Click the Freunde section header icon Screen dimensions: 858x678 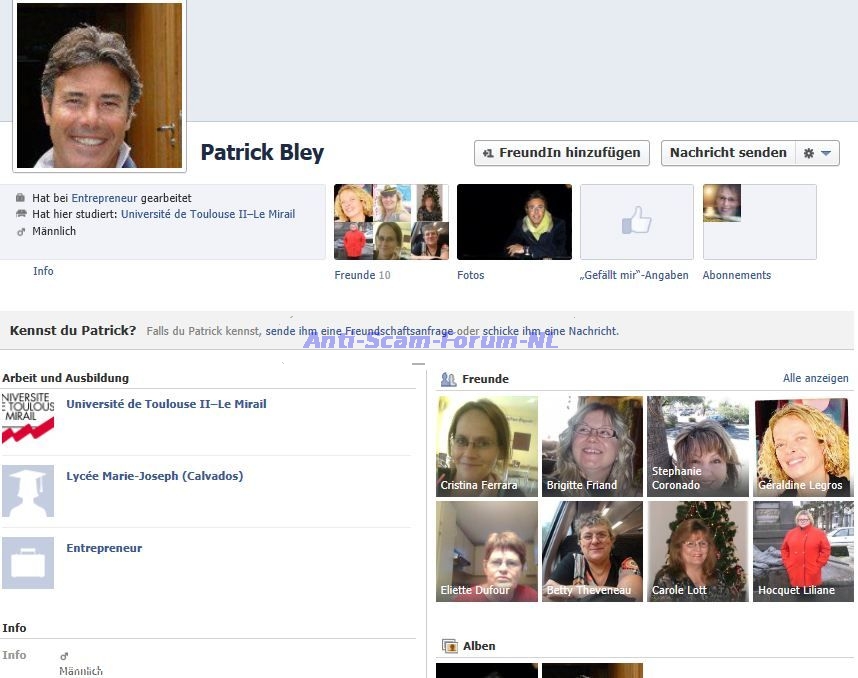coord(449,380)
